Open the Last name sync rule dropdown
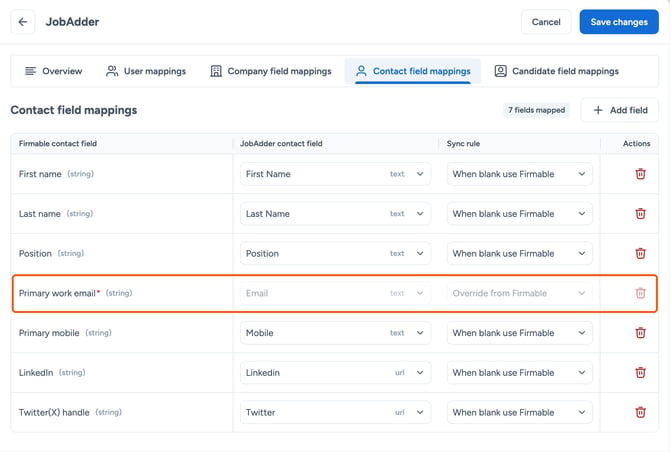The width and height of the screenshot is (670, 452). click(520, 214)
